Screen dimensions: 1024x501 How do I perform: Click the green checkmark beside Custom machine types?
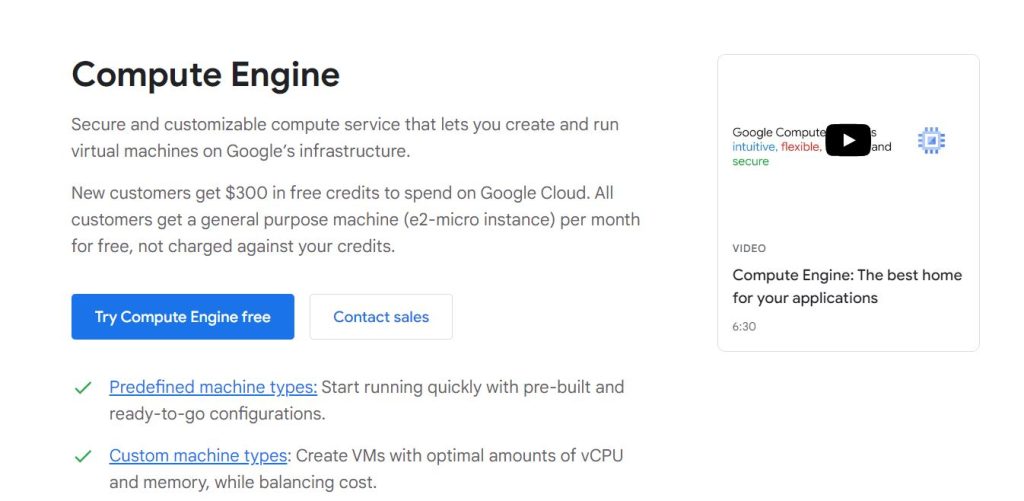click(x=83, y=457)
